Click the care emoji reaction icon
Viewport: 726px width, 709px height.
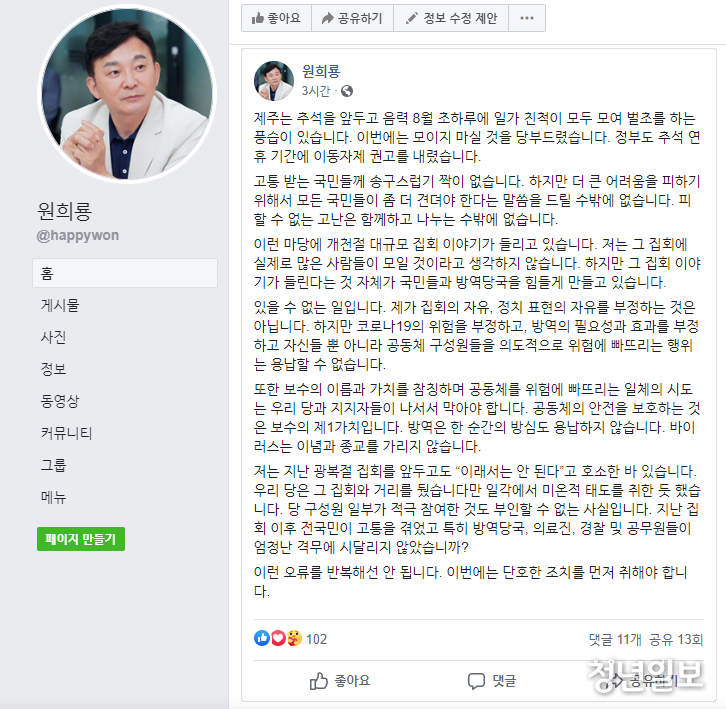[294, 638]
